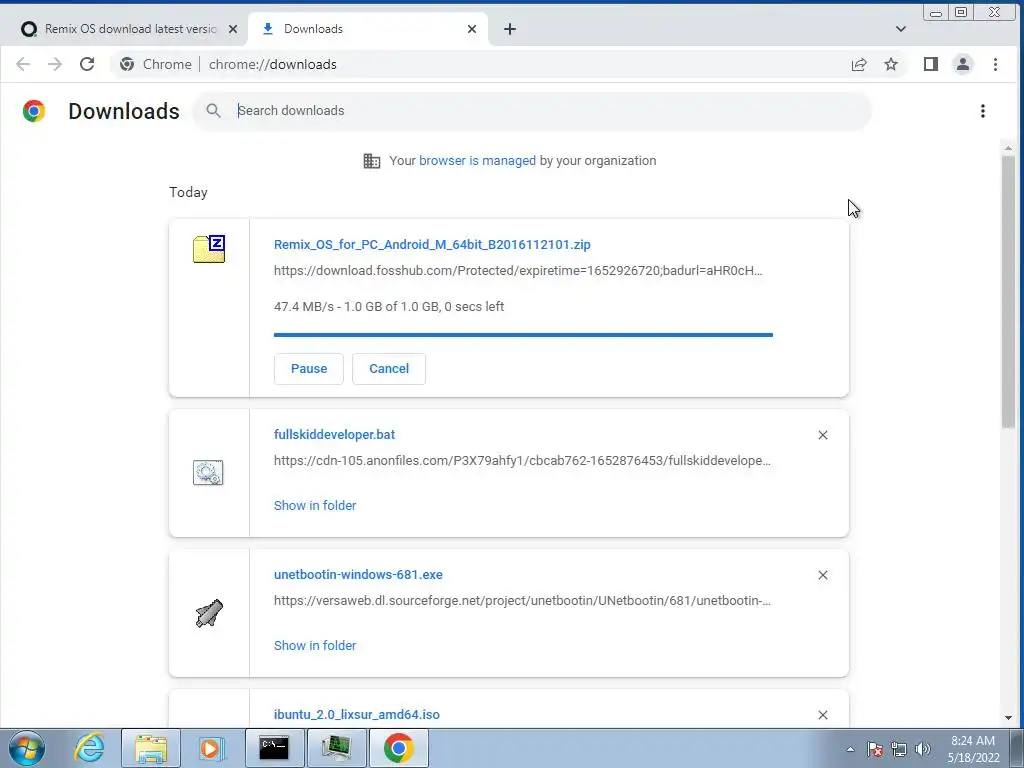Remove ibuntu_2.0_lixsur_amd64.iso from the list
The image size is (1024, 768).
click(823, 715)
